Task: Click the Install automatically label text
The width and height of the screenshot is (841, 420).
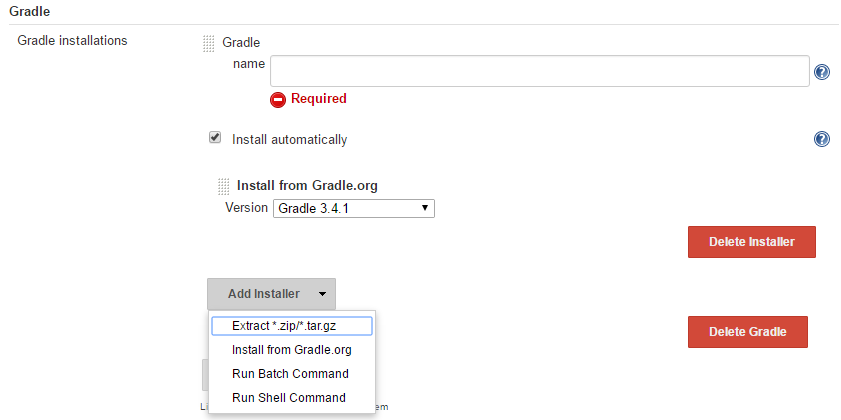Action: 289,140
